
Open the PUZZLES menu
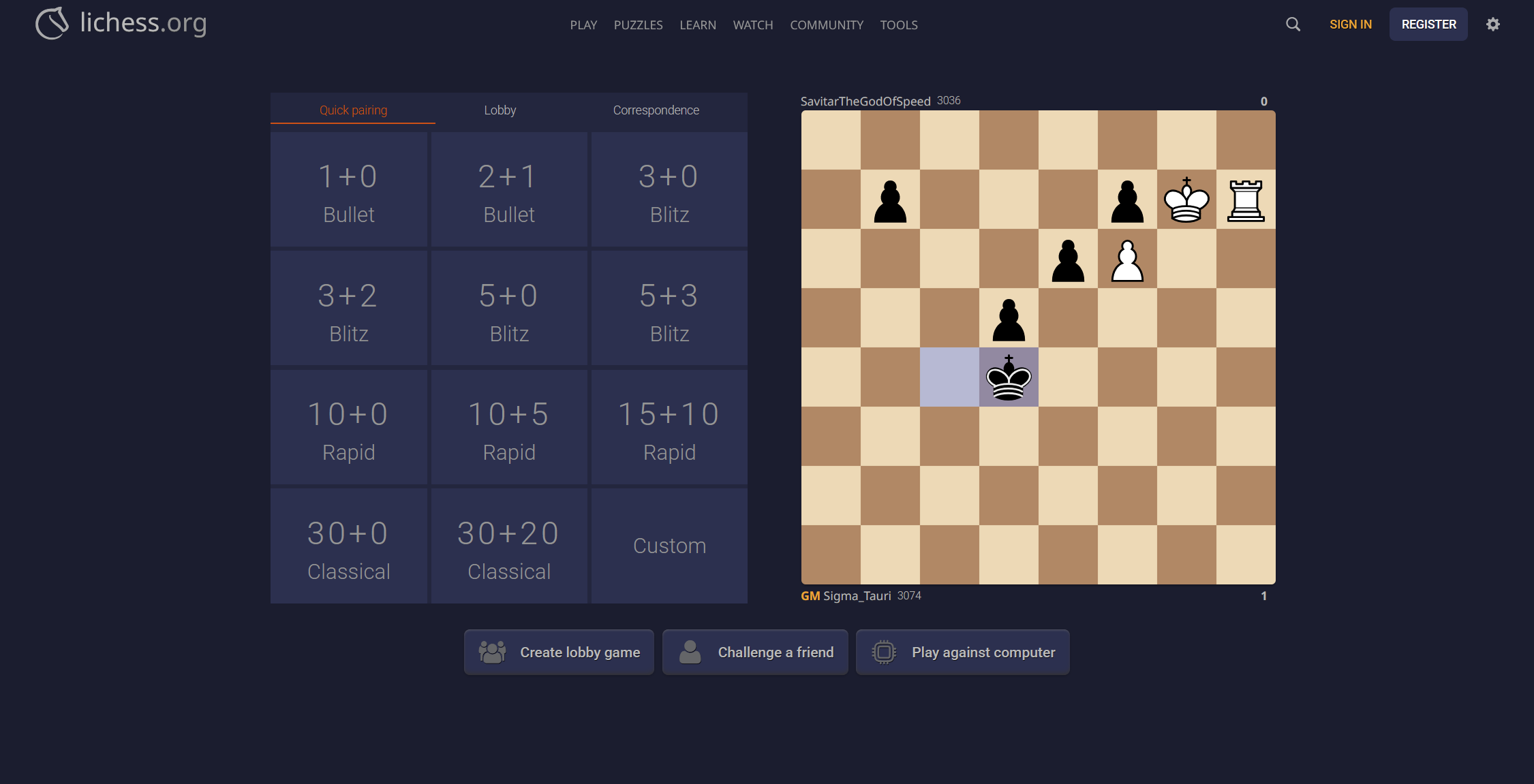pos(638,25)
